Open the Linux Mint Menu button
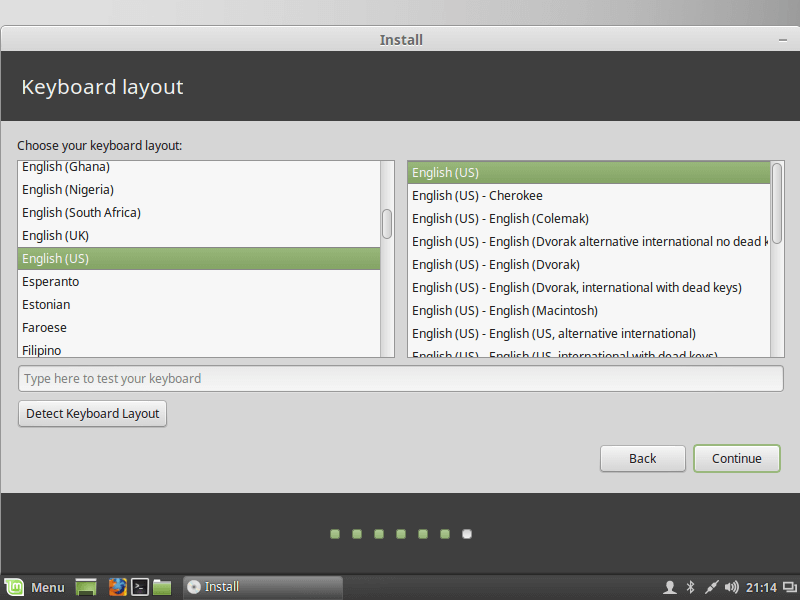Viewport: 800px width, 600px height. coord(35,587)
